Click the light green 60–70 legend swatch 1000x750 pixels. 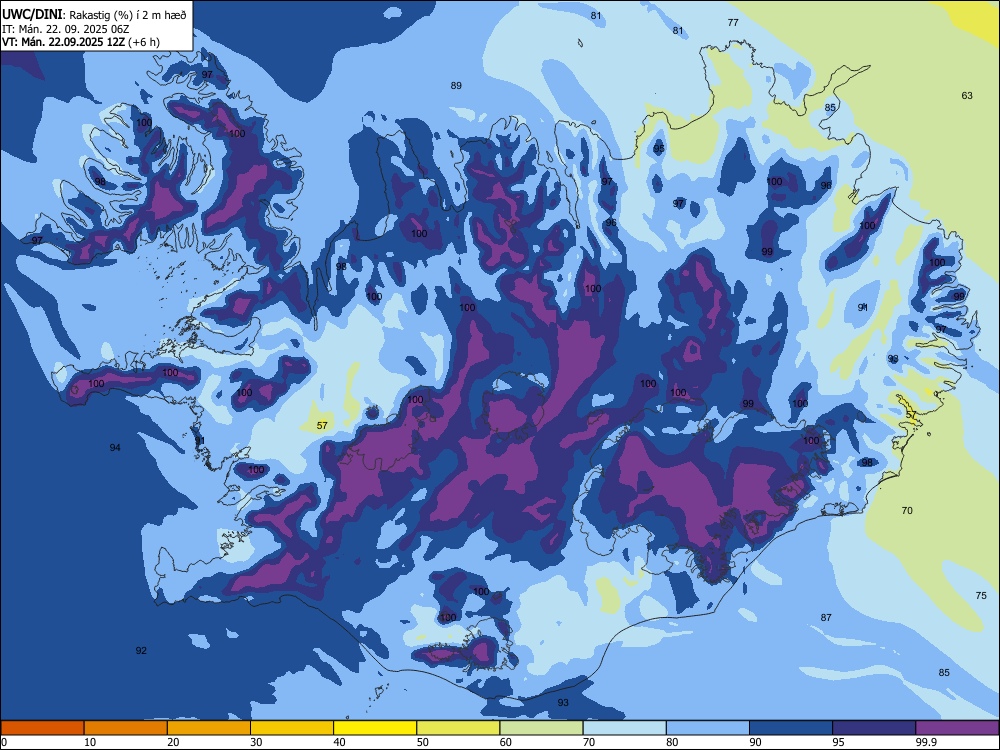coord(541,728)
